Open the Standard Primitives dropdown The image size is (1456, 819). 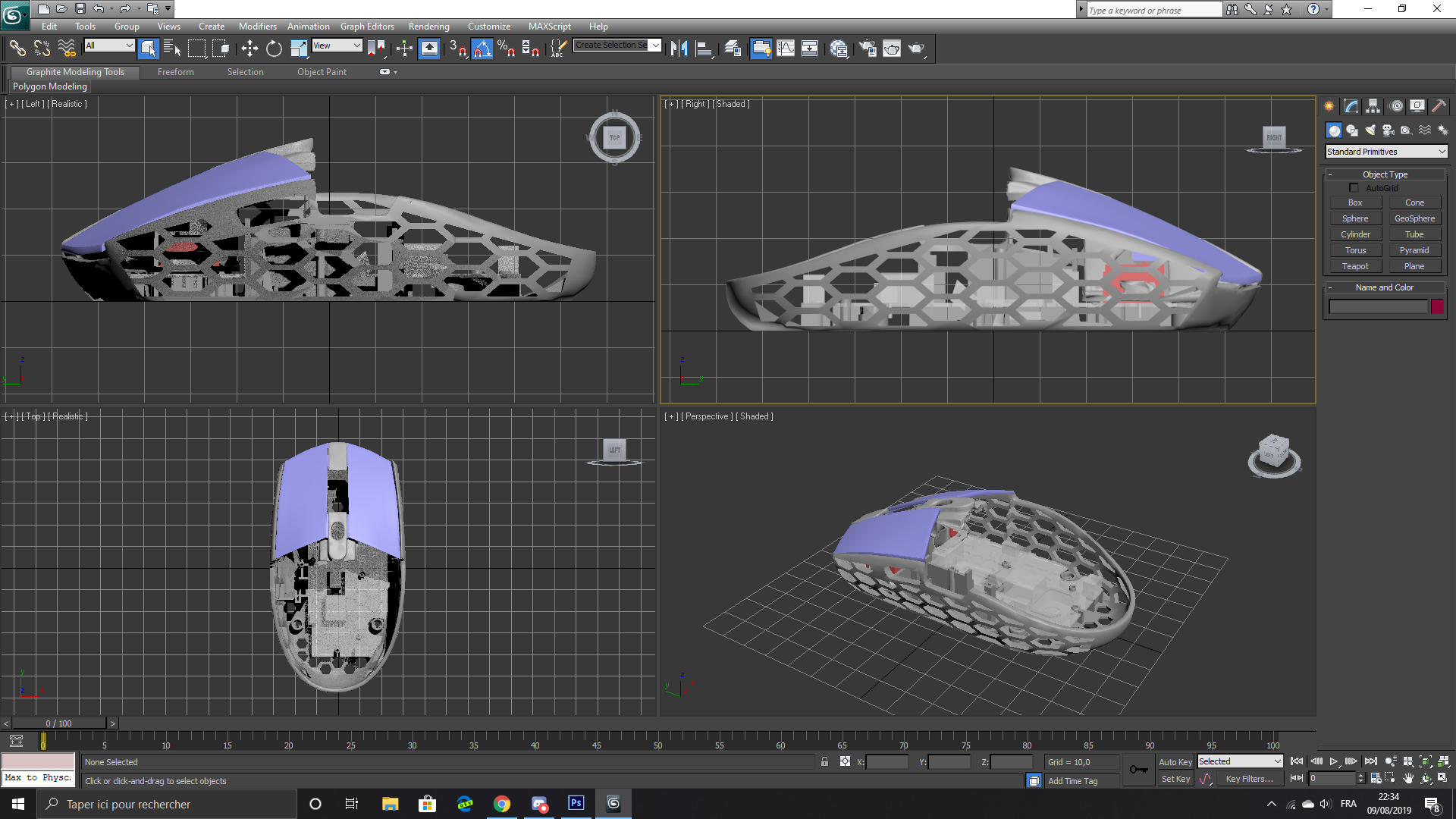point(1386,152)
